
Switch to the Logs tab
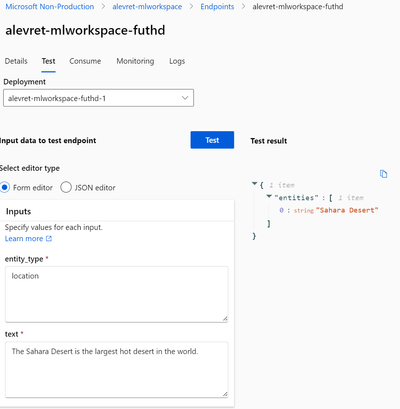point(177,61)
